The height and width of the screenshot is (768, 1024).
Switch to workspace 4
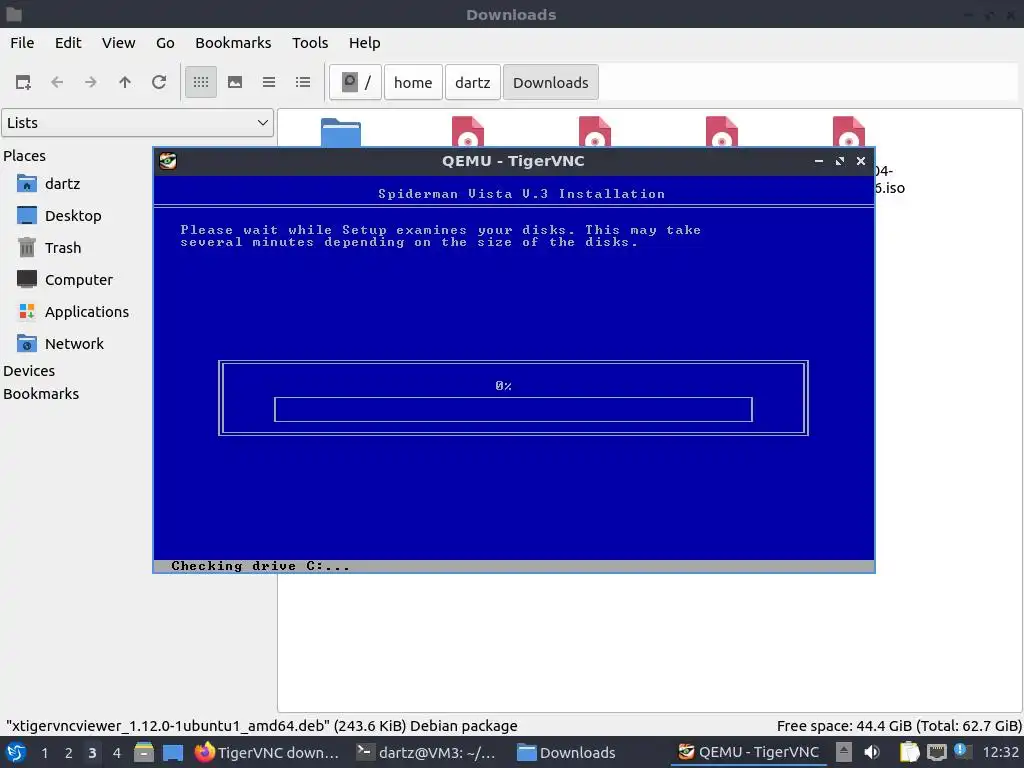click(x=117, y=753)
